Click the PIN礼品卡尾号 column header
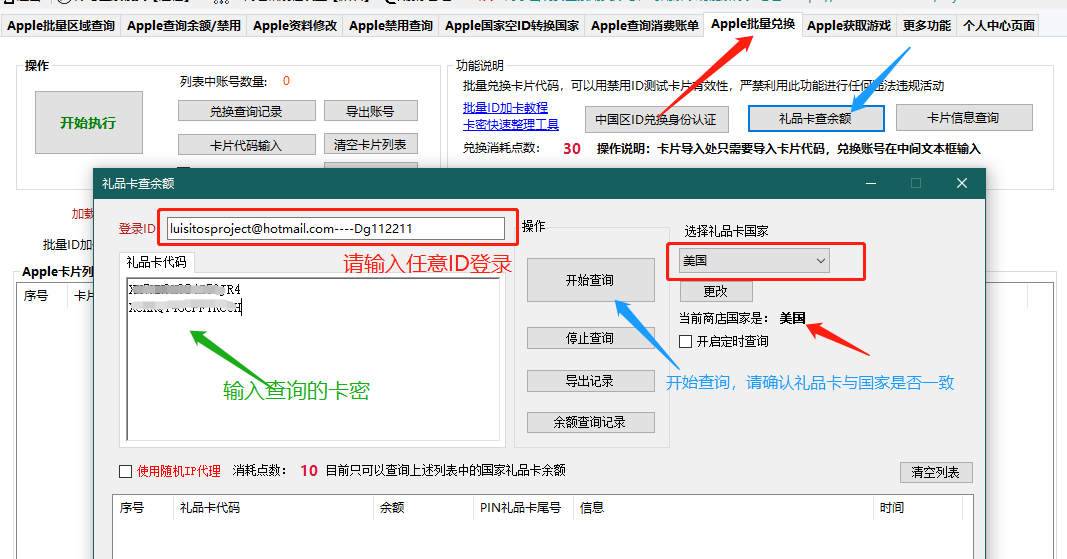Screen dimensions: 1067x559 (x=523, y=508)
